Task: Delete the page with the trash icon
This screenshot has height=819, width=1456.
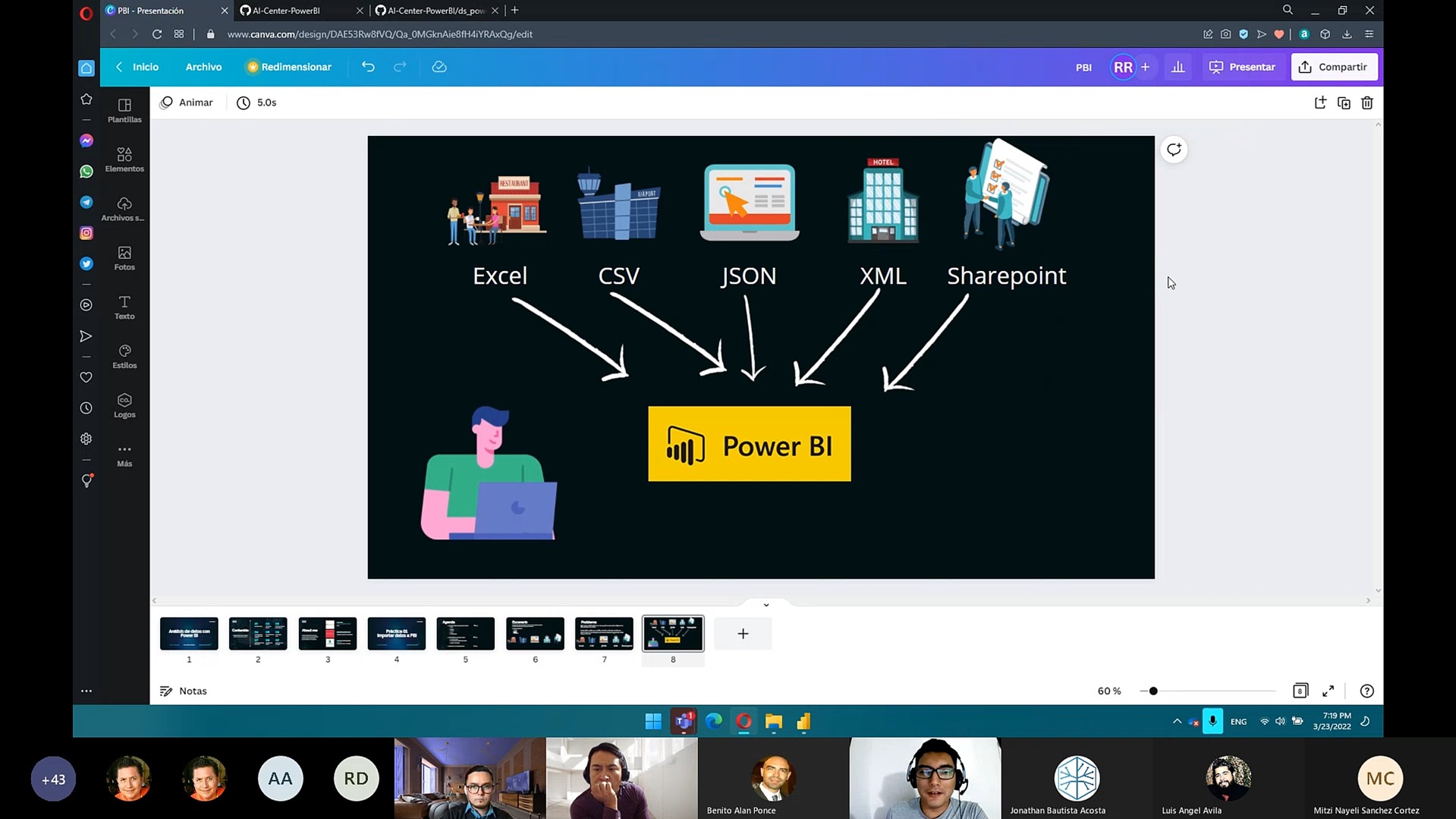Action: pyautogui.click(x=1367, y=102)
